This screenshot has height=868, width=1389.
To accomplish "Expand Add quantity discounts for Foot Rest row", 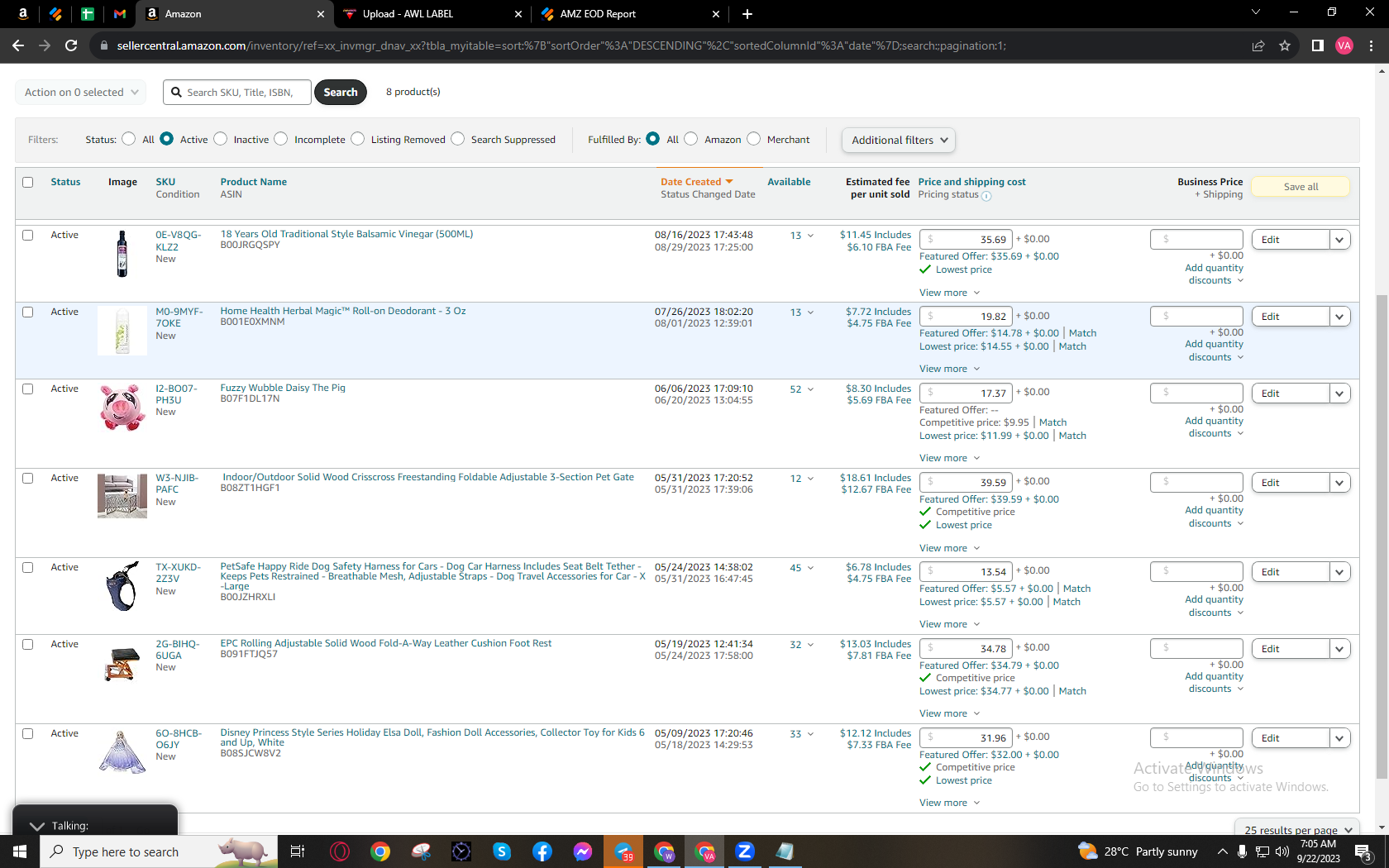I will [x=1214, y=683].
